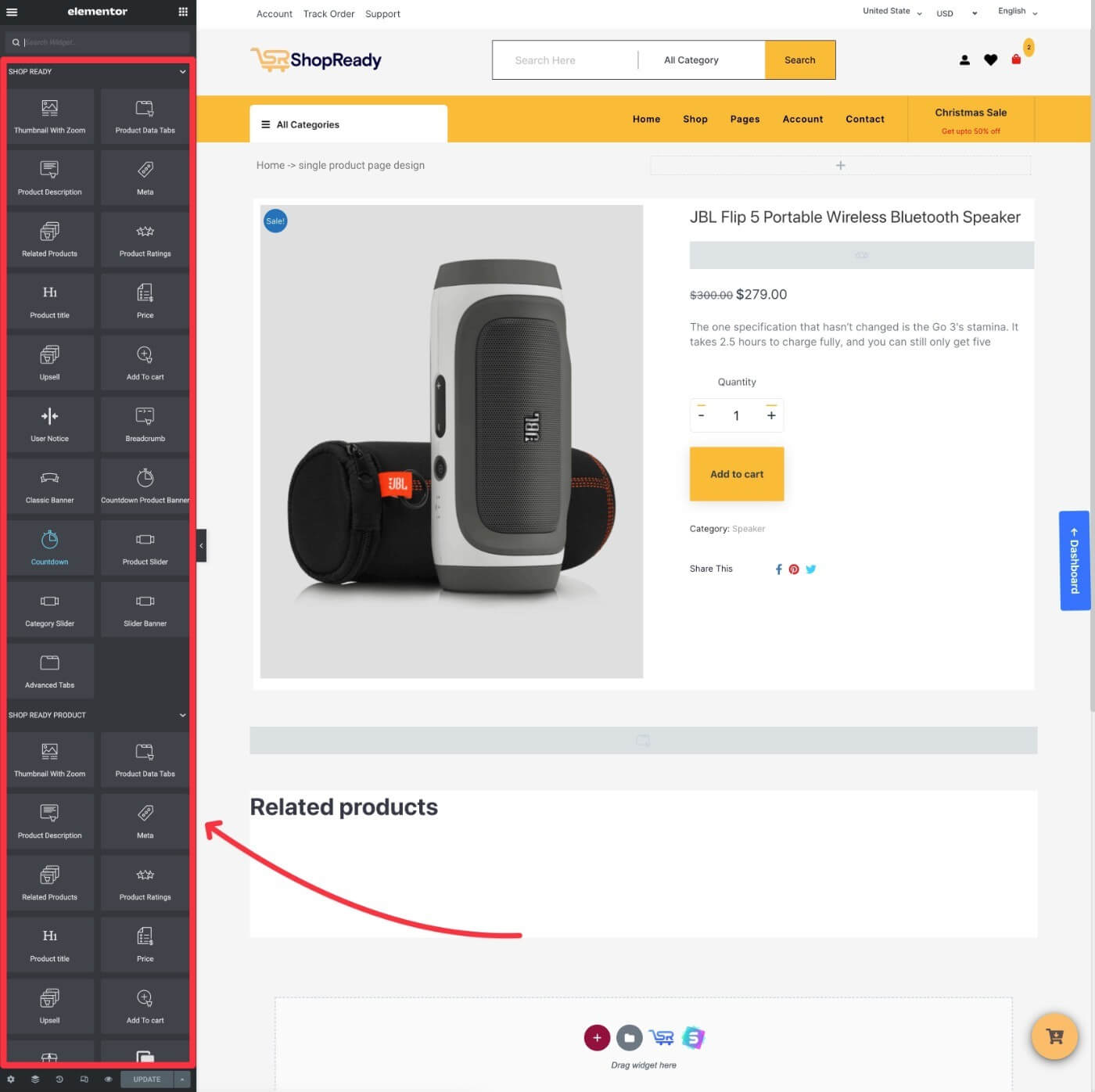This screenshot has height=1092, width=1095.
Task: Increase quantity with plus button
Action: click(771, 416)
